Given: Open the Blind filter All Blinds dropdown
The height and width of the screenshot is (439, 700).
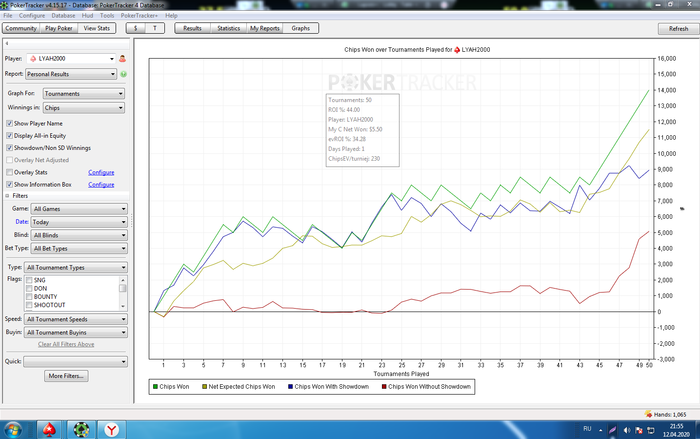Looking at the screenshot, I should tap(79, 235).
